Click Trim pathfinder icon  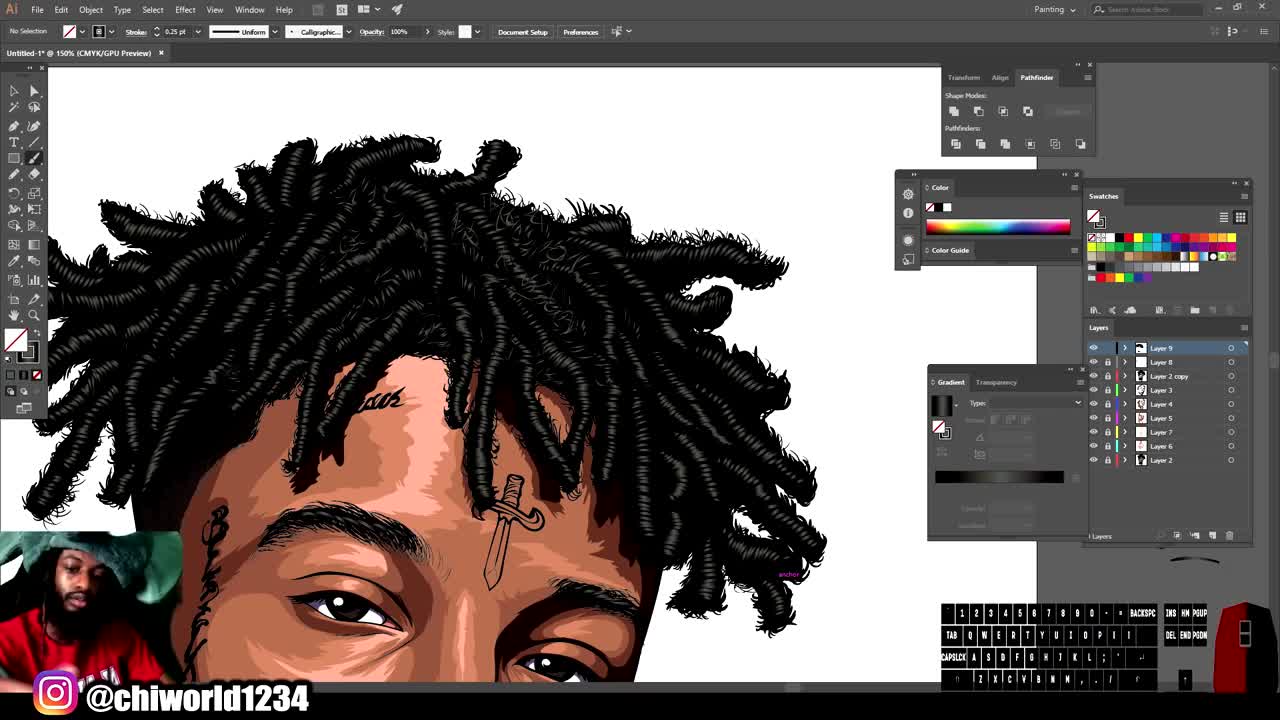coord(980,144)
